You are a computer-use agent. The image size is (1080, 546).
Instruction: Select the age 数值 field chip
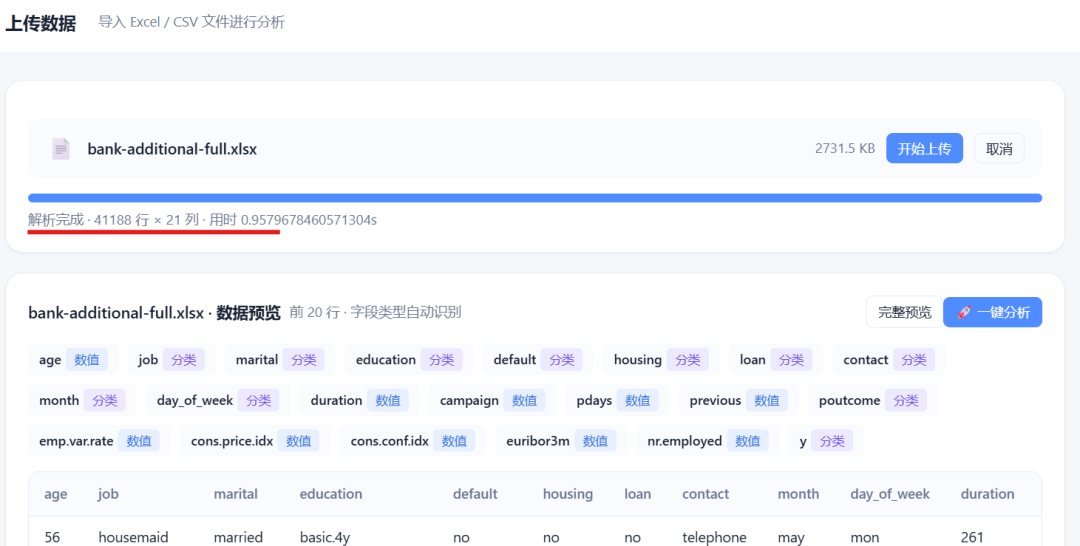73,359
